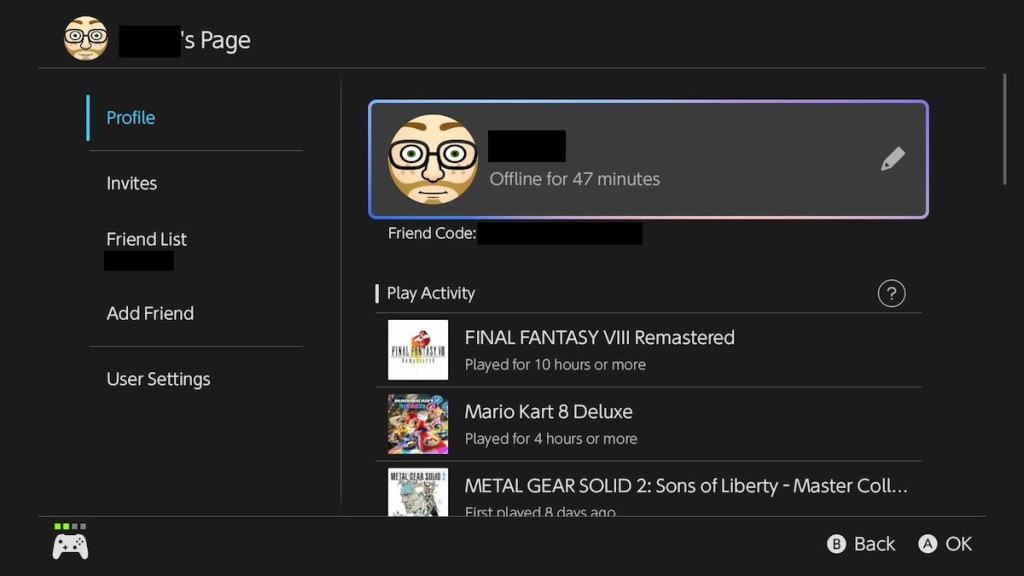Image resolution: width=1024 pixels, height=576 pixels.
Task: Open the Profile section in the sidebar
Action: [130, 117]
